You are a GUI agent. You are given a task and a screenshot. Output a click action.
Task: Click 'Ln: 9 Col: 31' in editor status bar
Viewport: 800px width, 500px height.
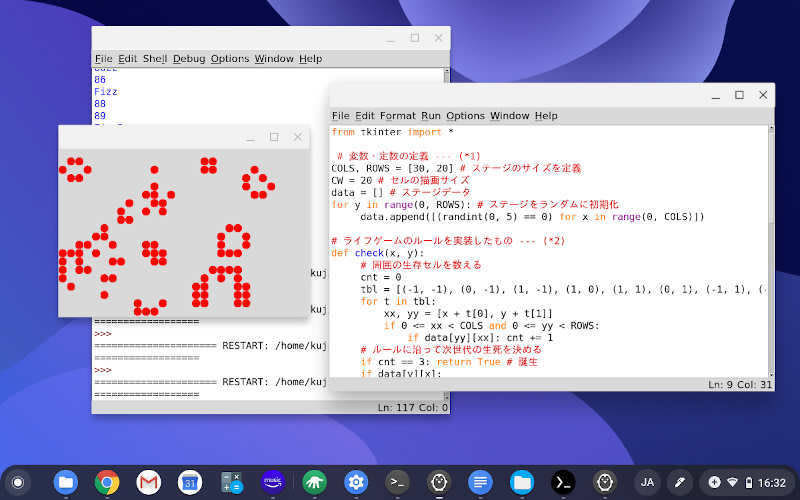pos(740,385)
